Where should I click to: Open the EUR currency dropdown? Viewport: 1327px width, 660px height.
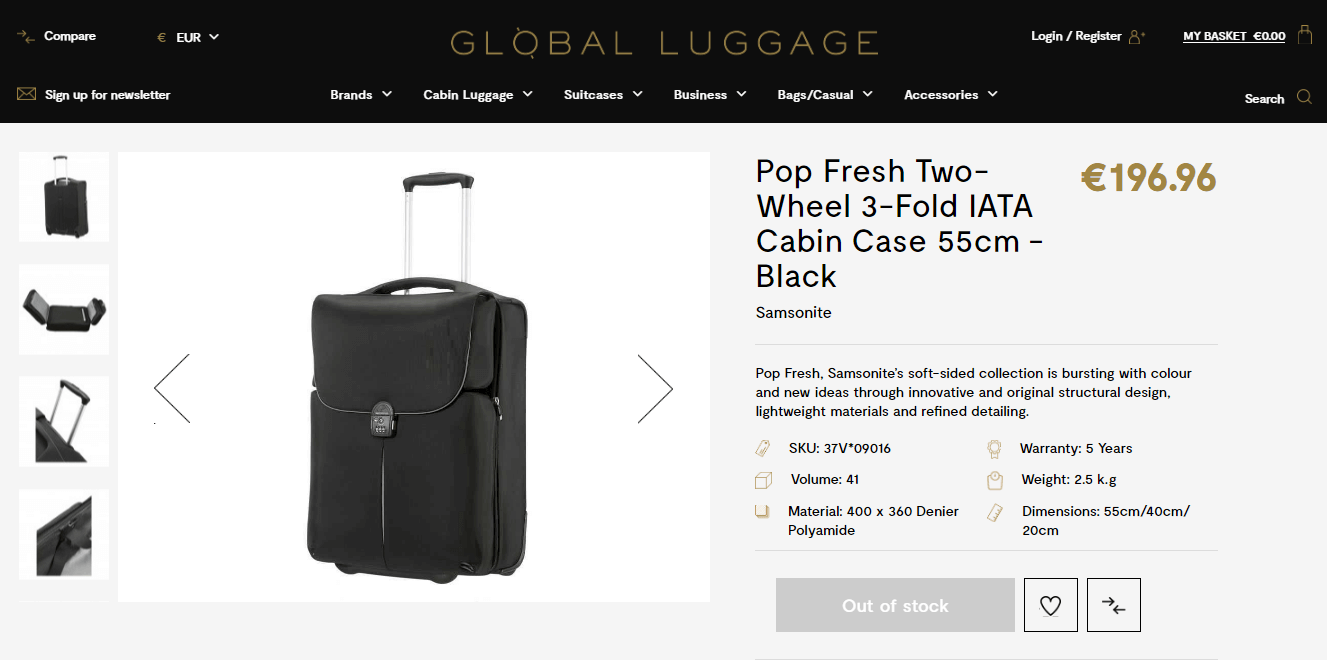(x=188, y=37)
